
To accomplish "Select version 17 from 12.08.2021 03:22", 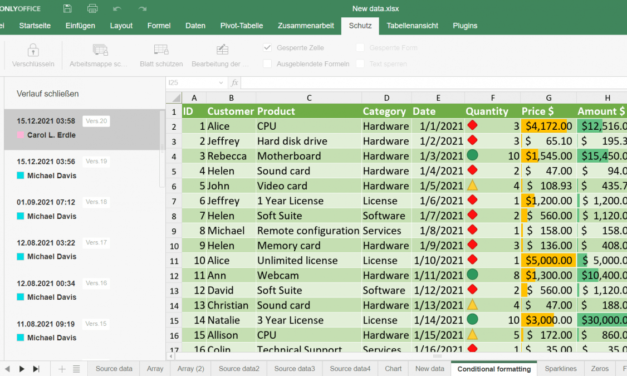I will click(x=82, y=250).
